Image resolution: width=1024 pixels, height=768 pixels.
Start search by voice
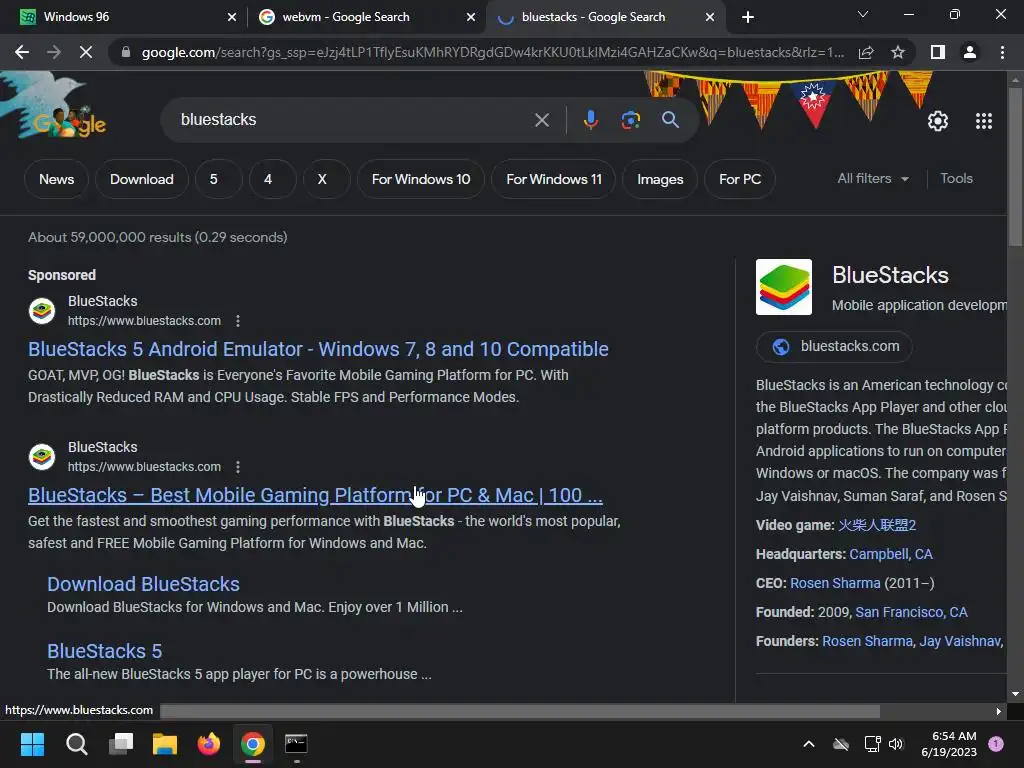590,120
